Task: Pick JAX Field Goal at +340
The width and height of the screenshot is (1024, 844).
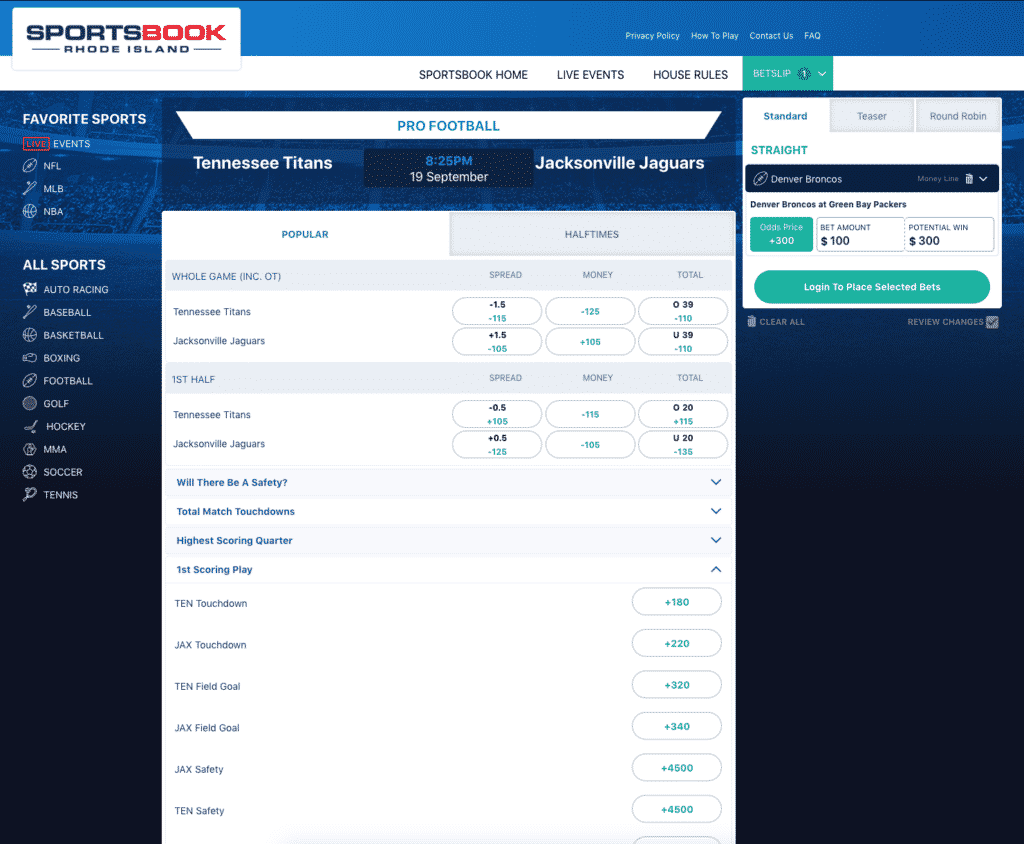Action: [x=677, y=726]
